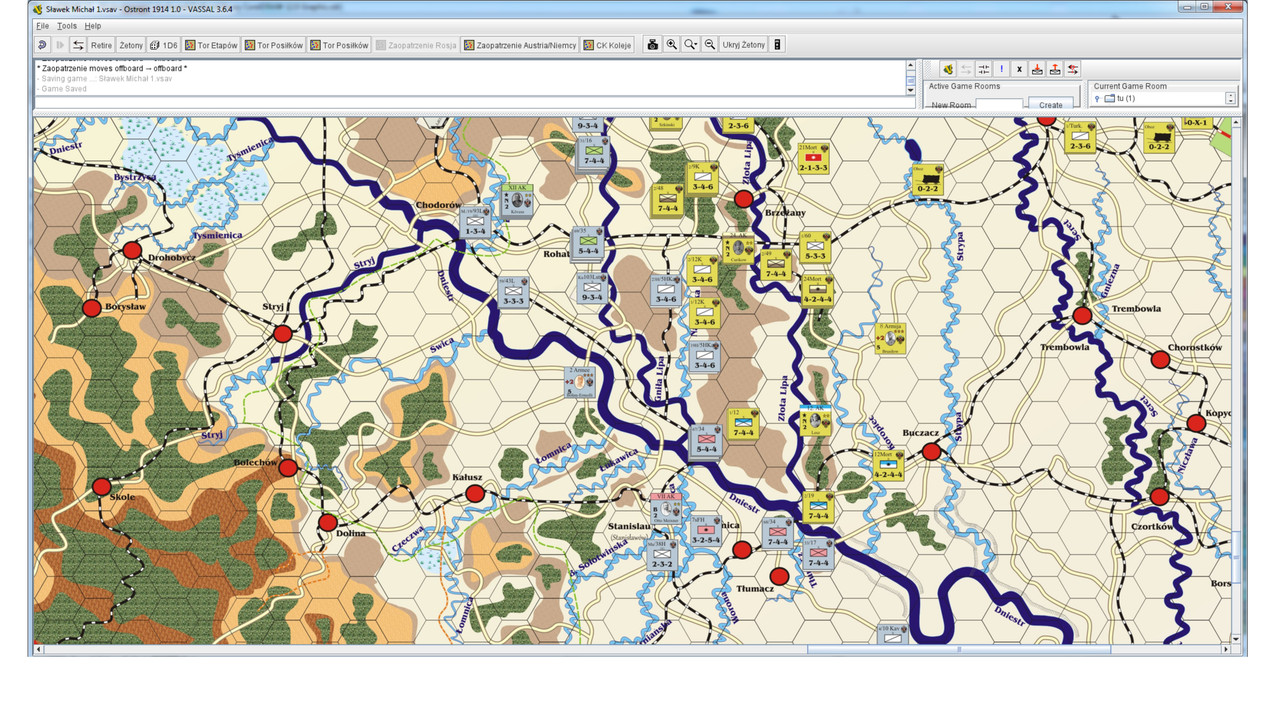
Task: Click the VASSAL server connect icon
Action: (x=948, y=69)
